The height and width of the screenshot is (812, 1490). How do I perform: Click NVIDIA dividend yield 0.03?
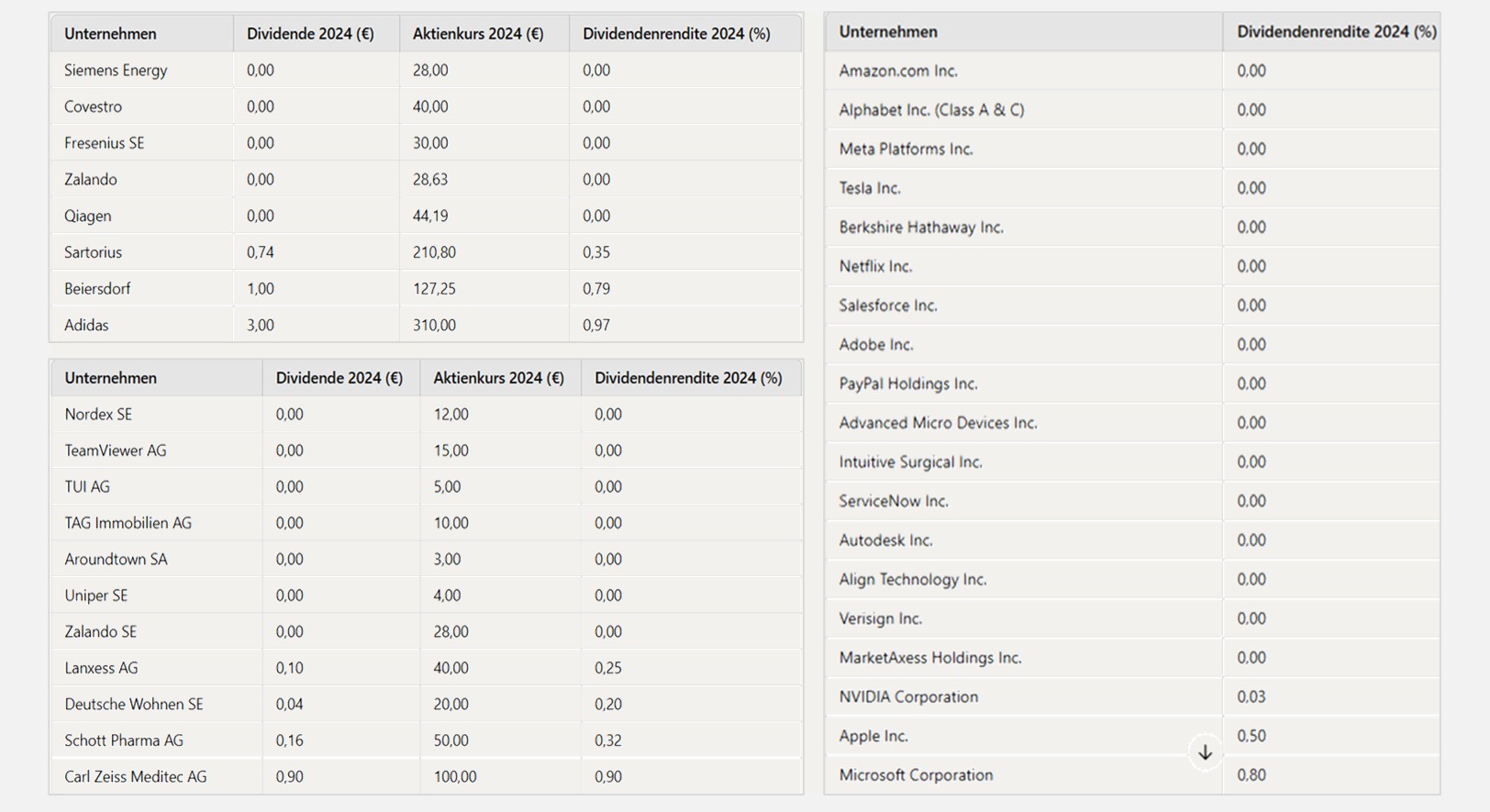(x=1251, y=697)
